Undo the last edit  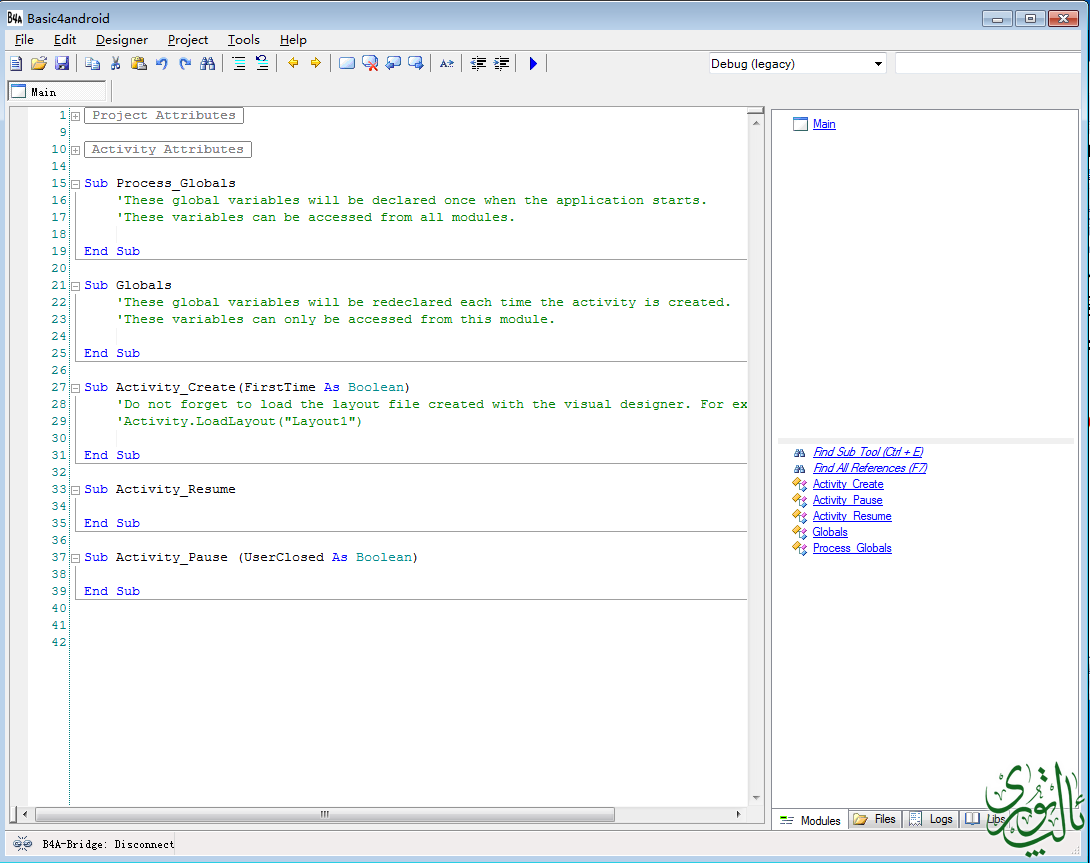[x=162, y=63]
